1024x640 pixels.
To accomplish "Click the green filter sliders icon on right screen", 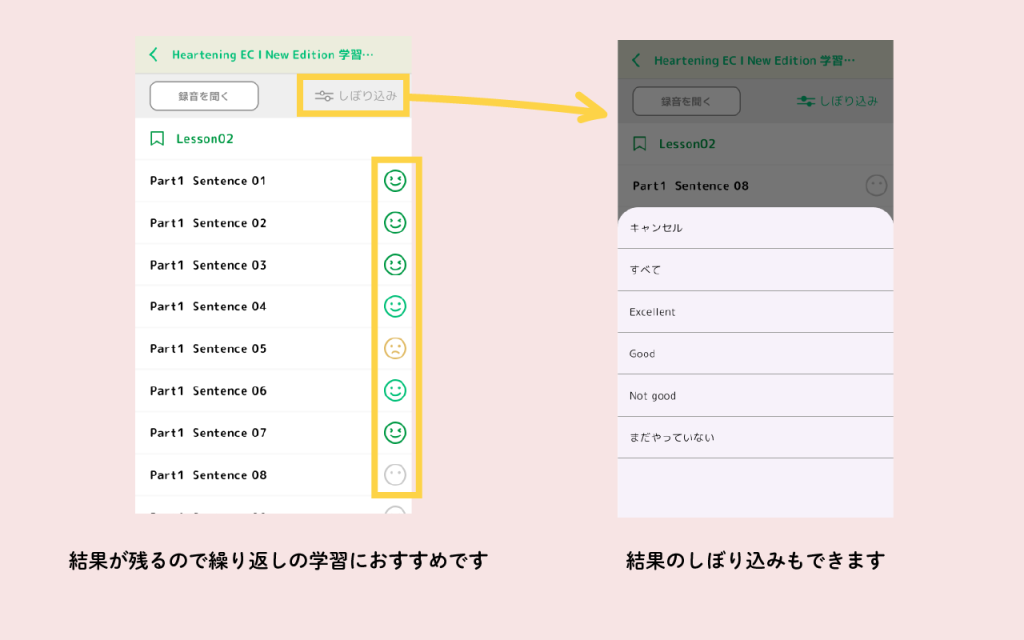I will tap(805, 101).
